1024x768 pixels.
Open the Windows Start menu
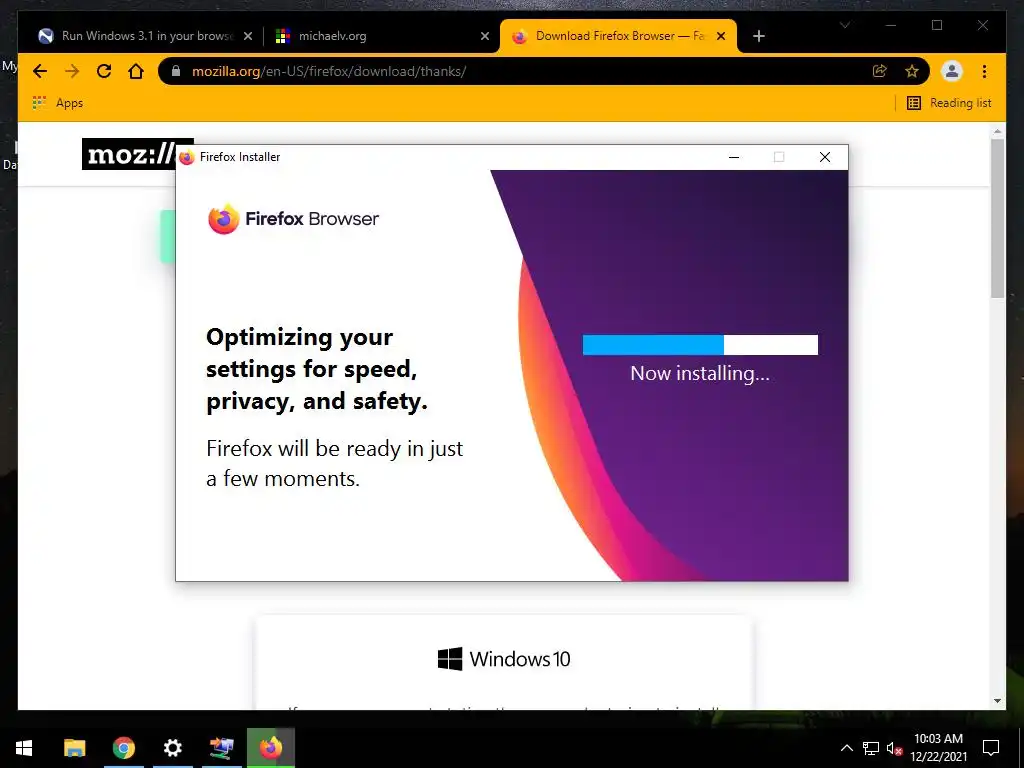point(24,748)
